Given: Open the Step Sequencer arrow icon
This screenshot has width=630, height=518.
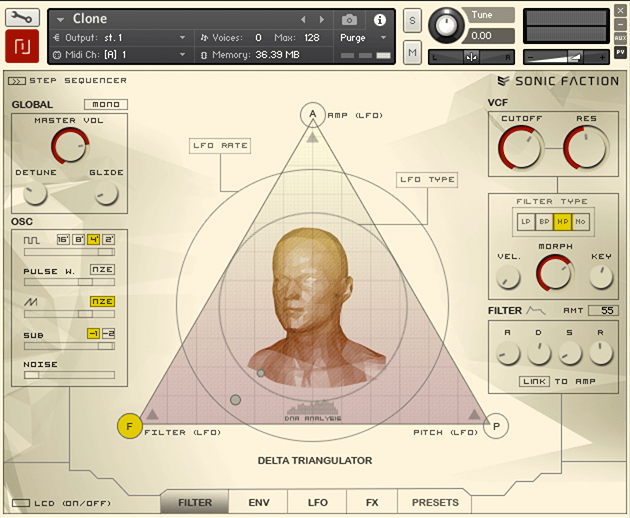Looking at the screenshot, I should (x=16, y=80).
